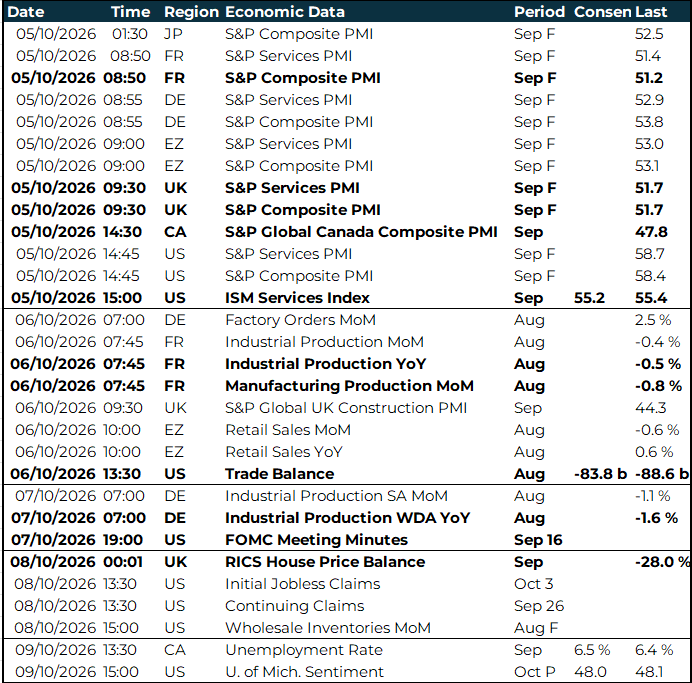Select US 'S&P Services PMI' entry

(x=288, y=254)
